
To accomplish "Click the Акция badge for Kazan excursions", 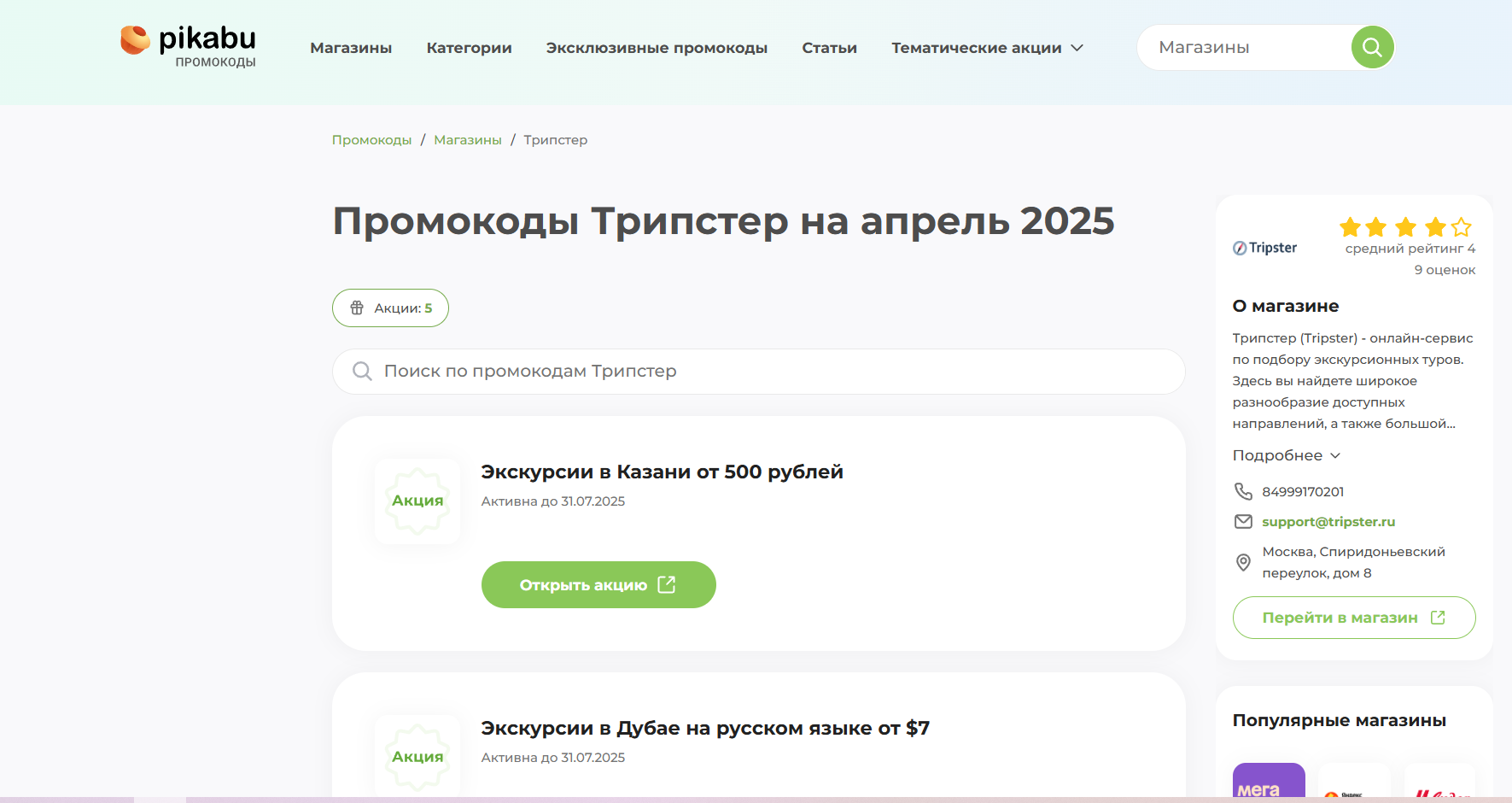I will pos(417,501).
